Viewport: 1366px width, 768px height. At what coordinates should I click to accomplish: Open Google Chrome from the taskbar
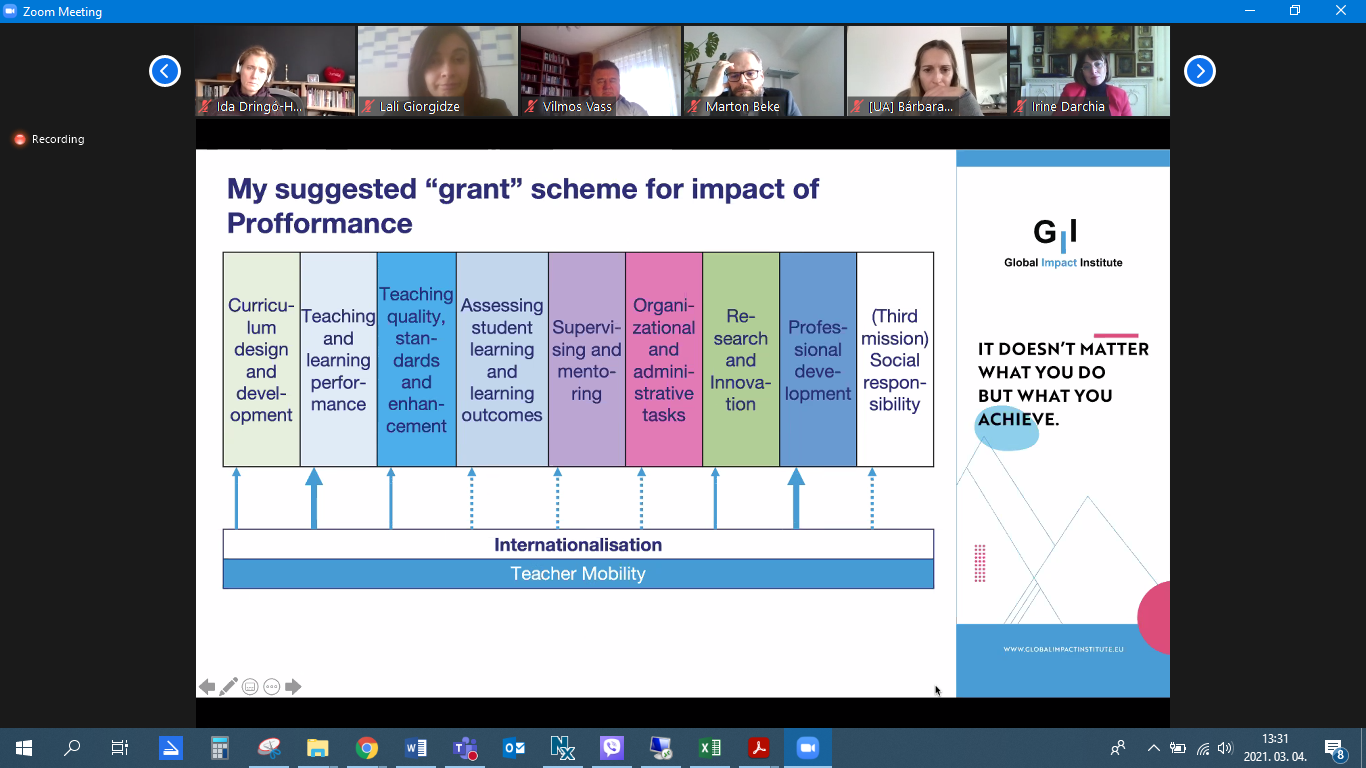tap(367, 748)
